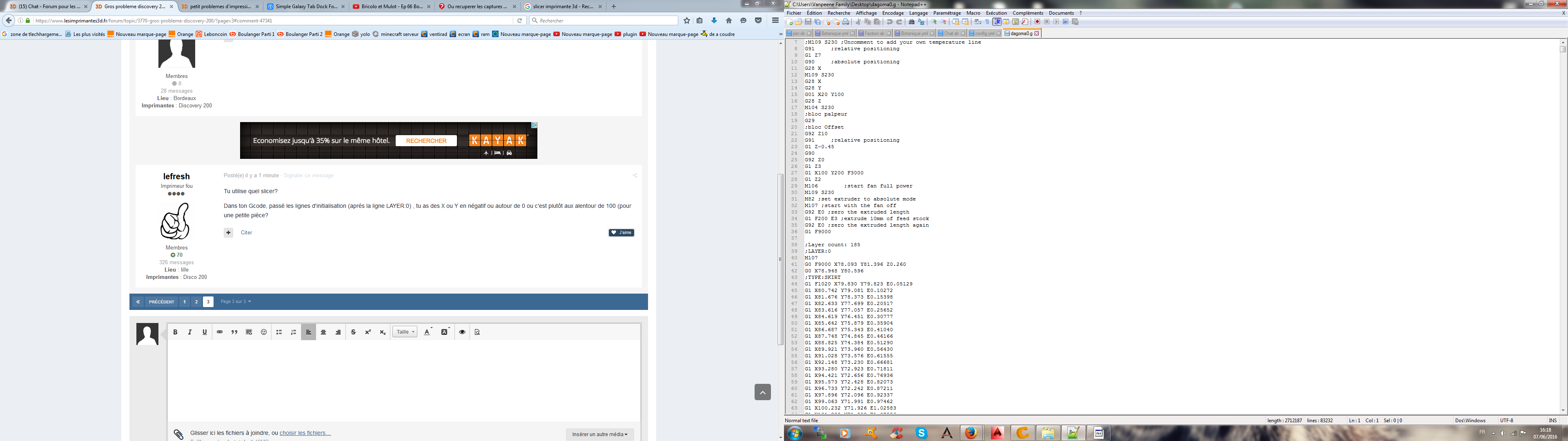
Task: Click the insert link icon in editor
Action: pyautogui.click(x=220, y=332)
